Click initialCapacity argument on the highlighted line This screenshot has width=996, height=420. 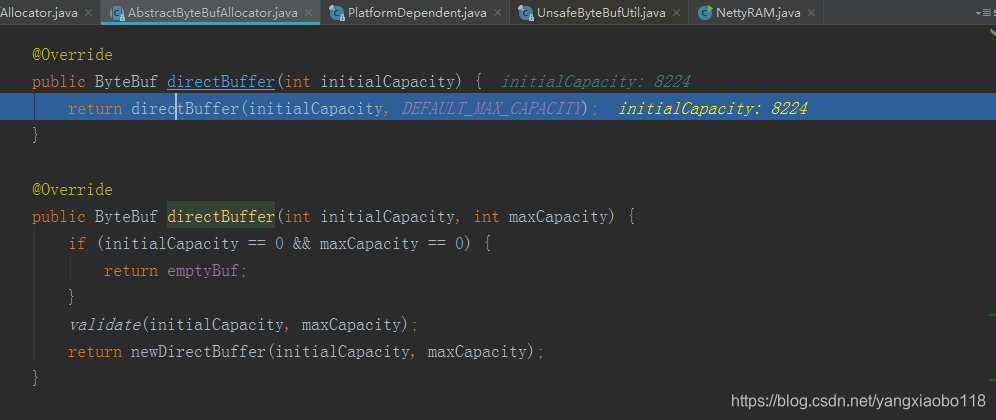pyautogui.click(x=316, y=109)
